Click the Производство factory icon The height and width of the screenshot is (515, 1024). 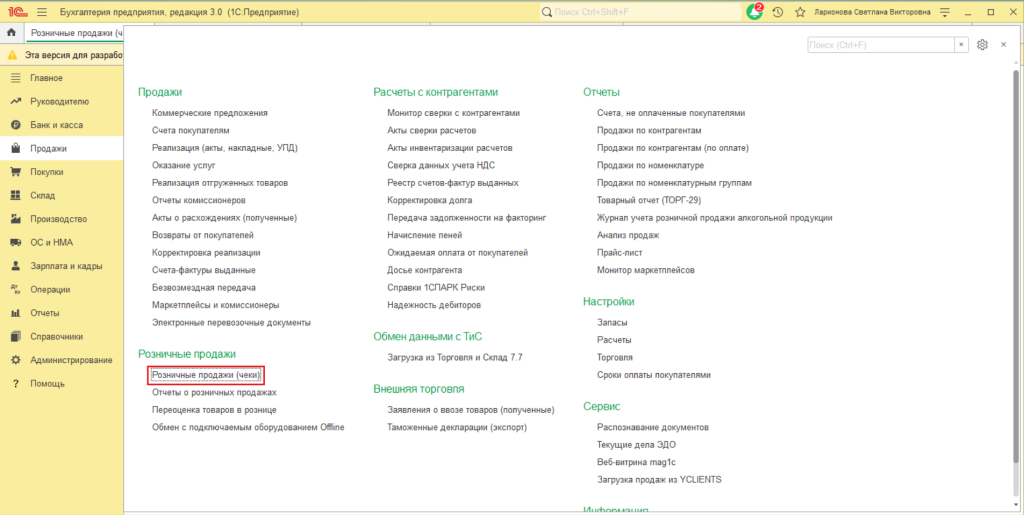click(16, 219)
